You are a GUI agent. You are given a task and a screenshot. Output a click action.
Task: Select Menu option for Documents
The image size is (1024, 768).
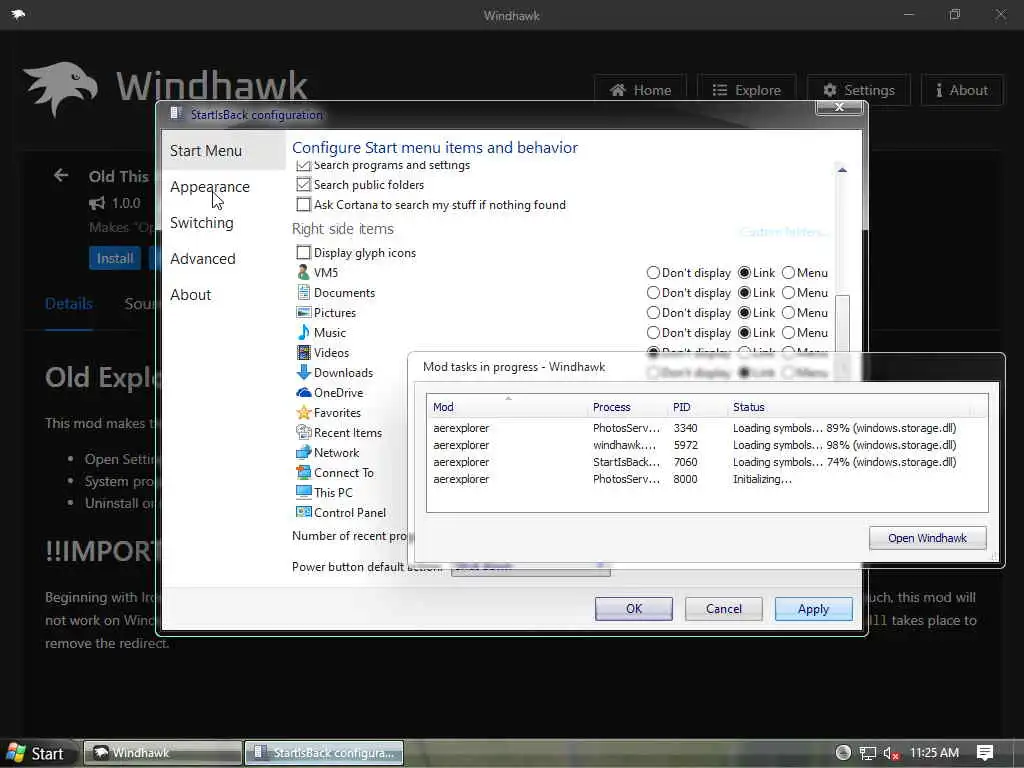[788, 293]
